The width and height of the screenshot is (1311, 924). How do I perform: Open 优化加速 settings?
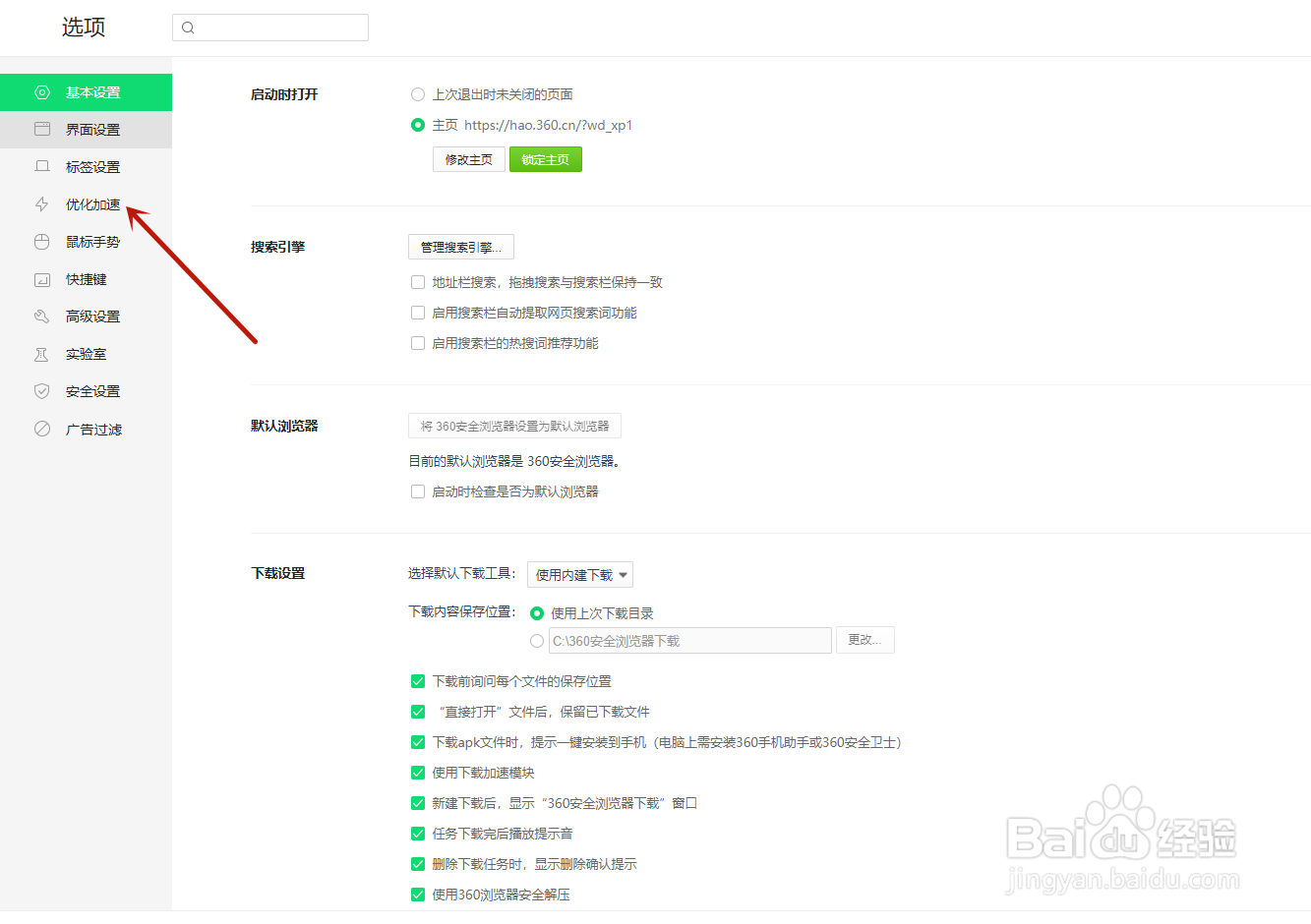tap(86, 204)
